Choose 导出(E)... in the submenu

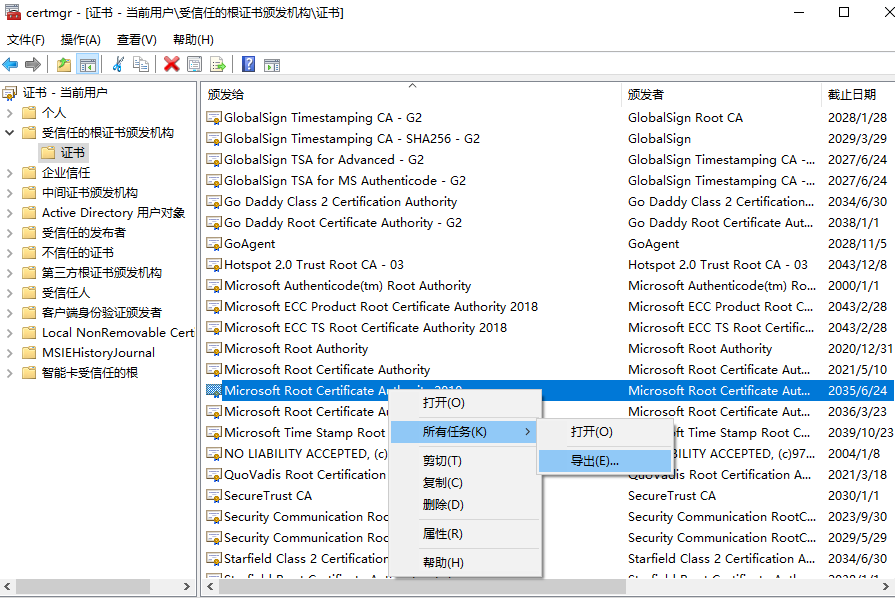pyautogui.click(x=604, y=461)
